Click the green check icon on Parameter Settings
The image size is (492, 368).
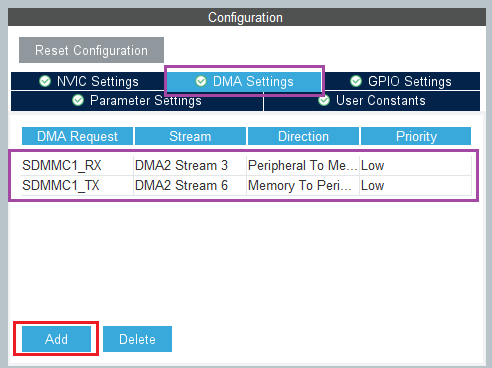tap(78, 100)
